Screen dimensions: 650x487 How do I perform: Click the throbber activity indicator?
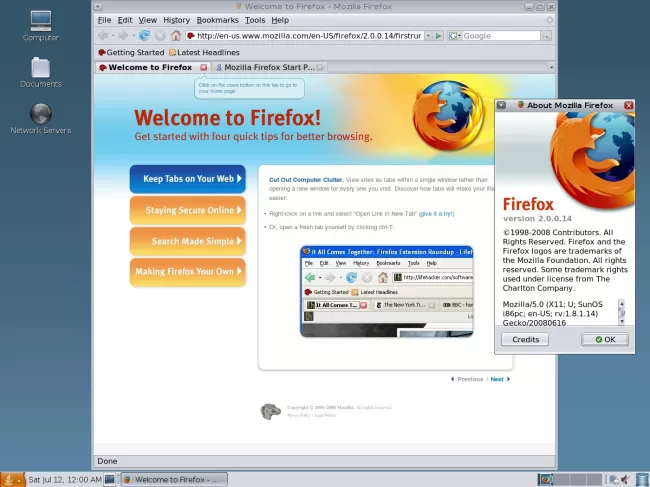pyautogui.click(x=549, y=20)
